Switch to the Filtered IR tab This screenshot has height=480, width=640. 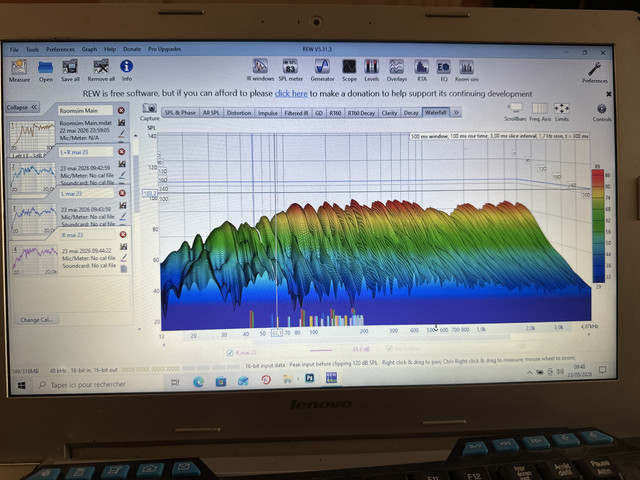coord(296,113)
